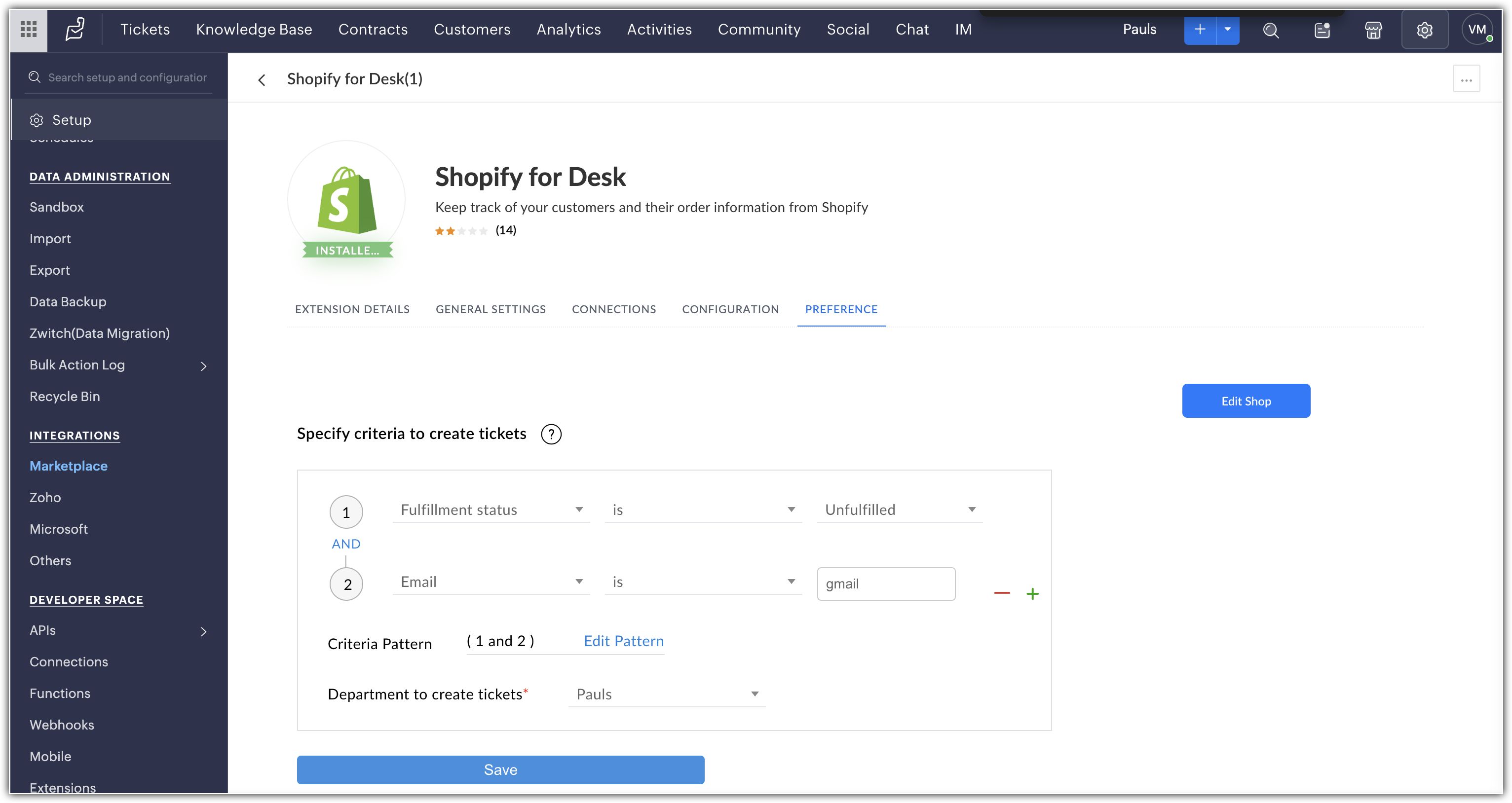This screenshot has width=1512, height=803.
Task: Click the Edit Shop button
Action: [x=1246, y=401]
